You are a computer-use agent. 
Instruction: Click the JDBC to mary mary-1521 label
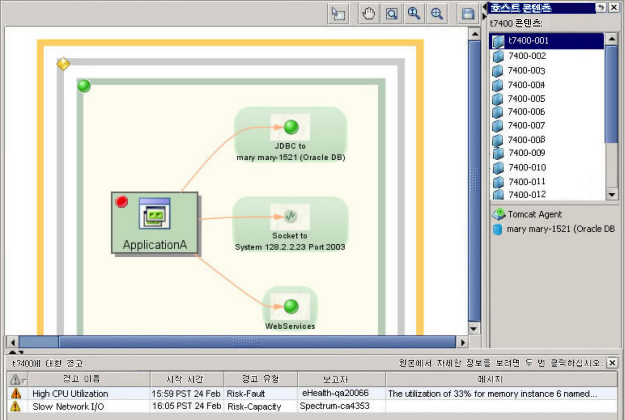pyautogui.click(x=291, y=152)
